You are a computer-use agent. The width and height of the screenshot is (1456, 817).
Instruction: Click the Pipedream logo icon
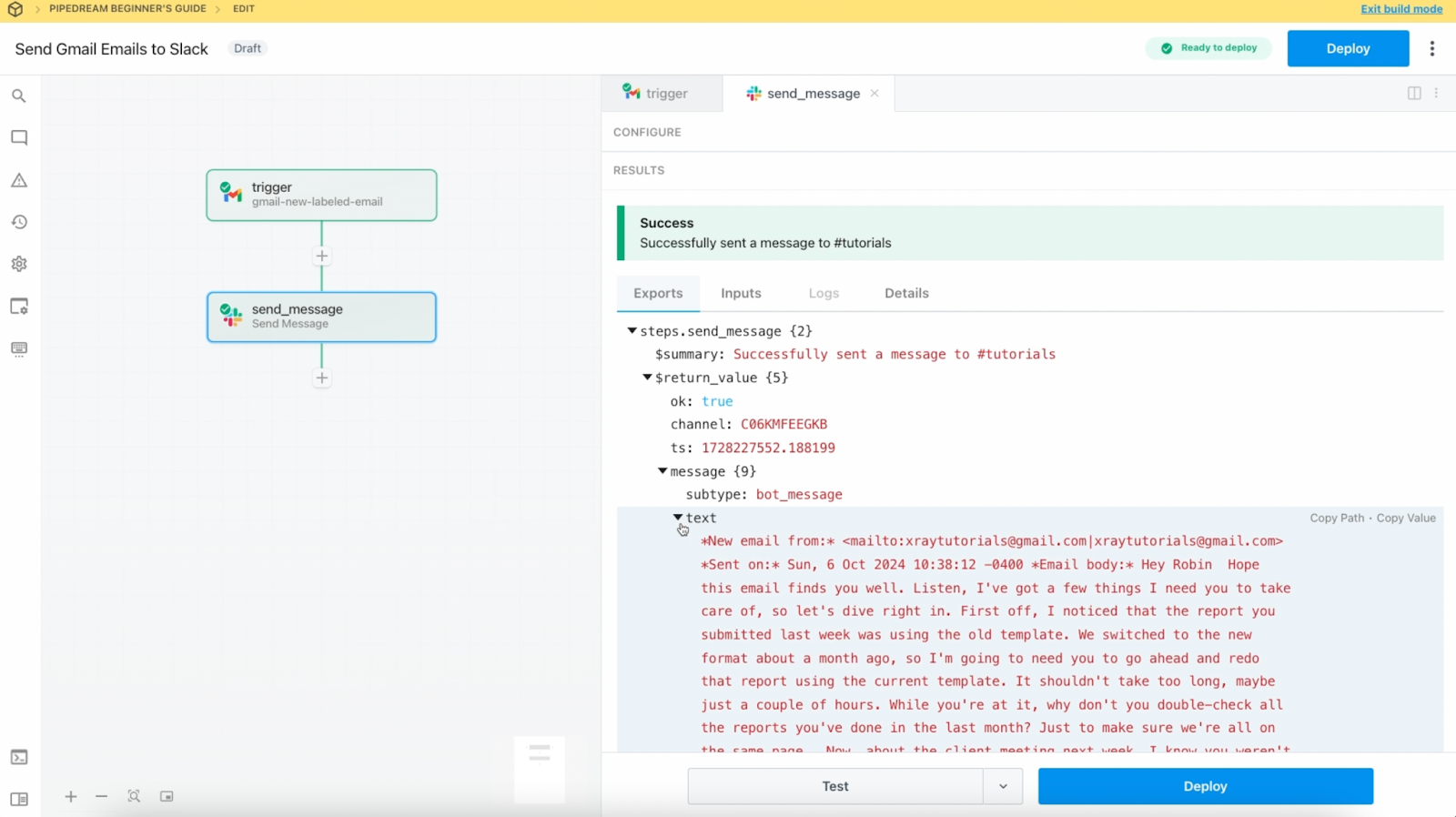tap(15, 9)
